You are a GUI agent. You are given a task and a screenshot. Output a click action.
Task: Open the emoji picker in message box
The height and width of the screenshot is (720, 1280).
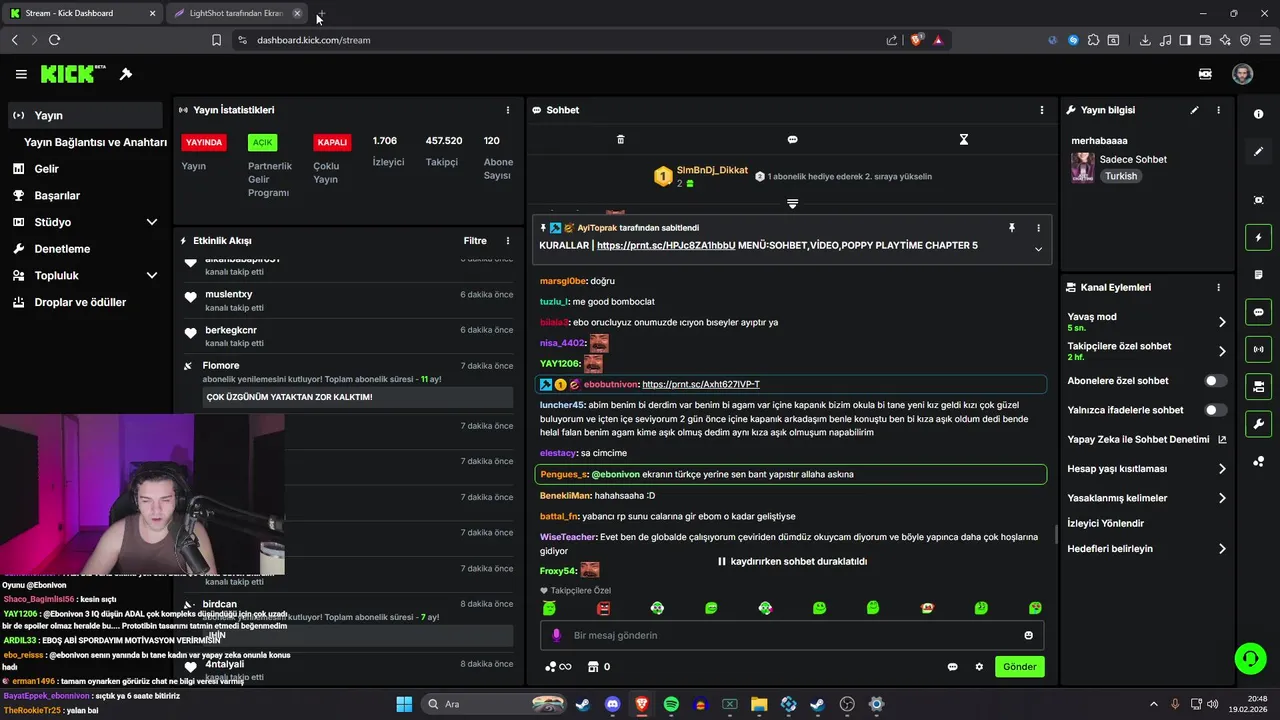1028,635
